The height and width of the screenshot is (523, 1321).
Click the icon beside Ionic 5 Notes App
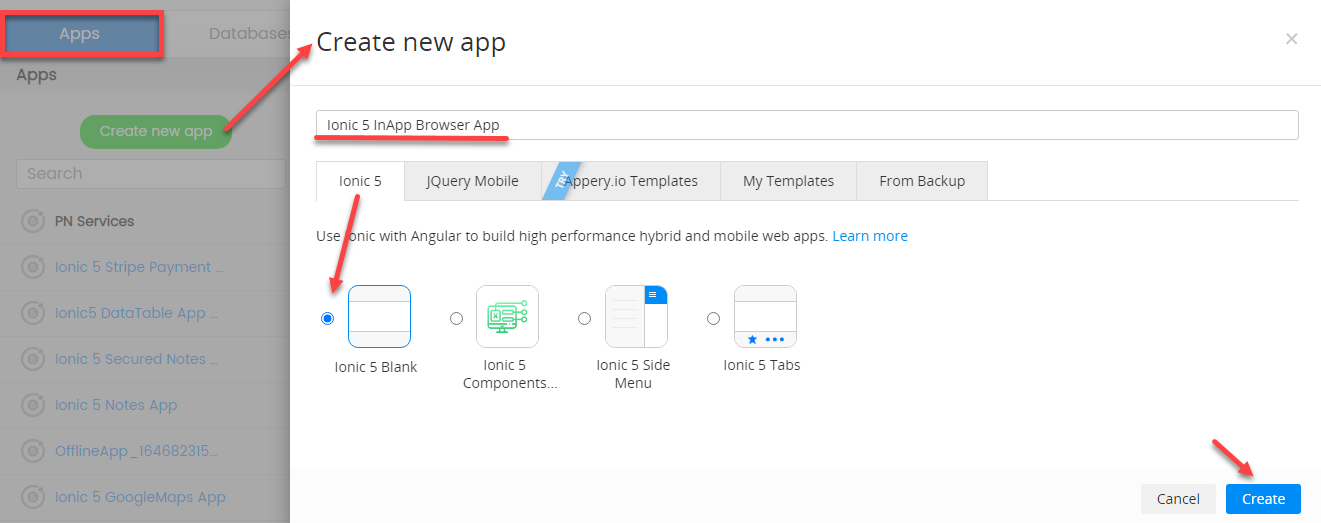tap(33, 405)
